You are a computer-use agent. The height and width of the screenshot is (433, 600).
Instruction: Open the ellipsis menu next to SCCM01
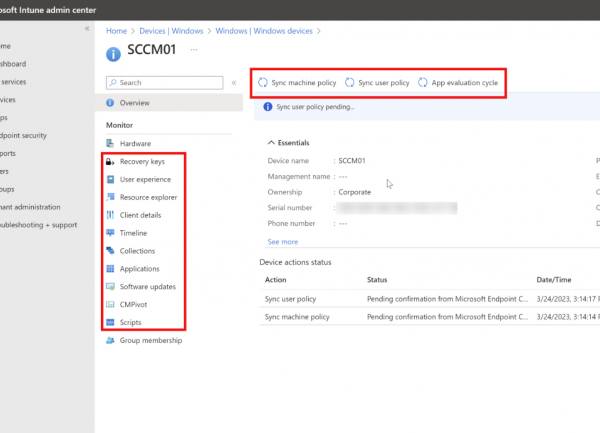click(194, 50)
